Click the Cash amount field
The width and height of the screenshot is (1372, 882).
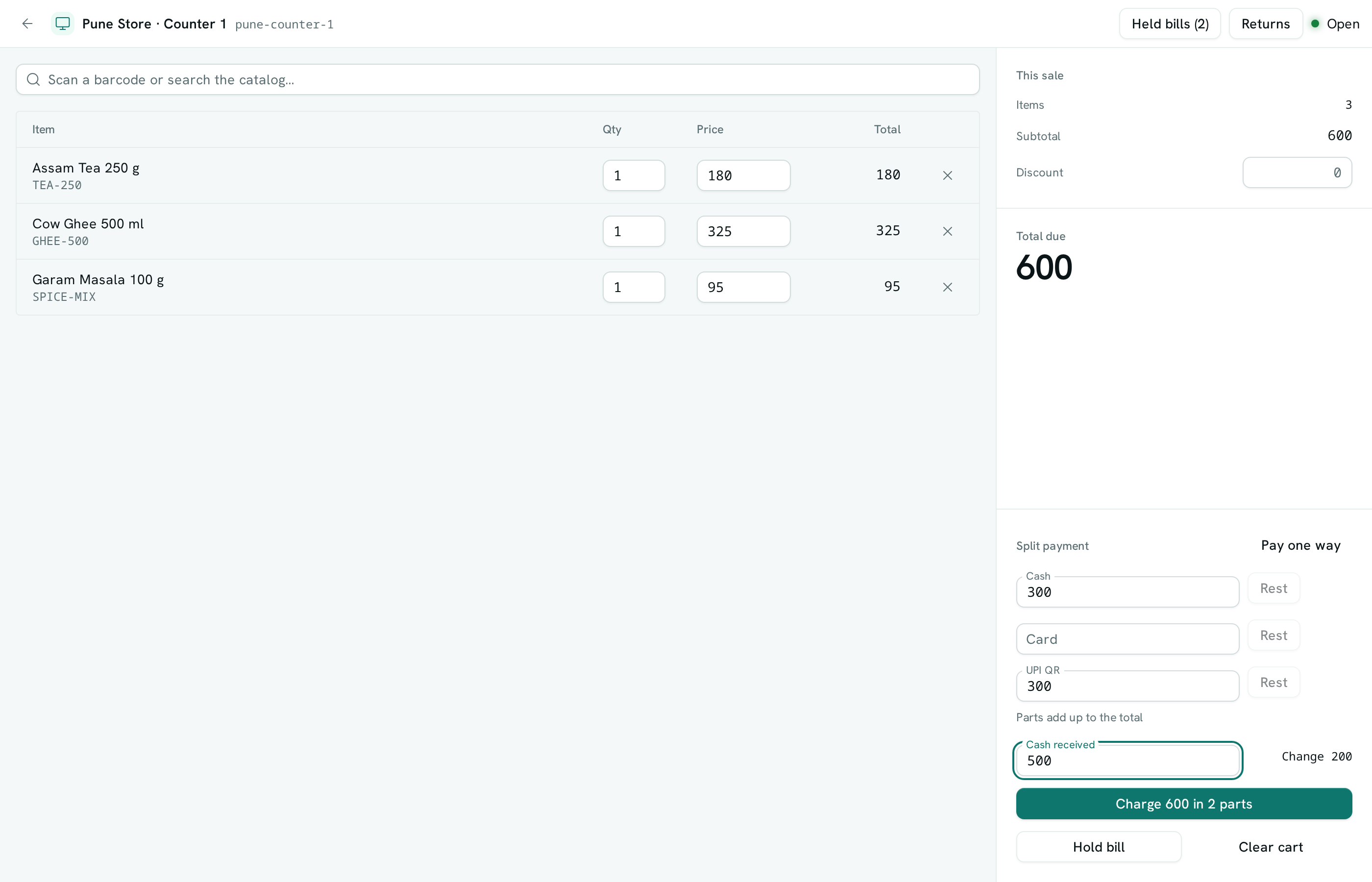click(1127, 591)
